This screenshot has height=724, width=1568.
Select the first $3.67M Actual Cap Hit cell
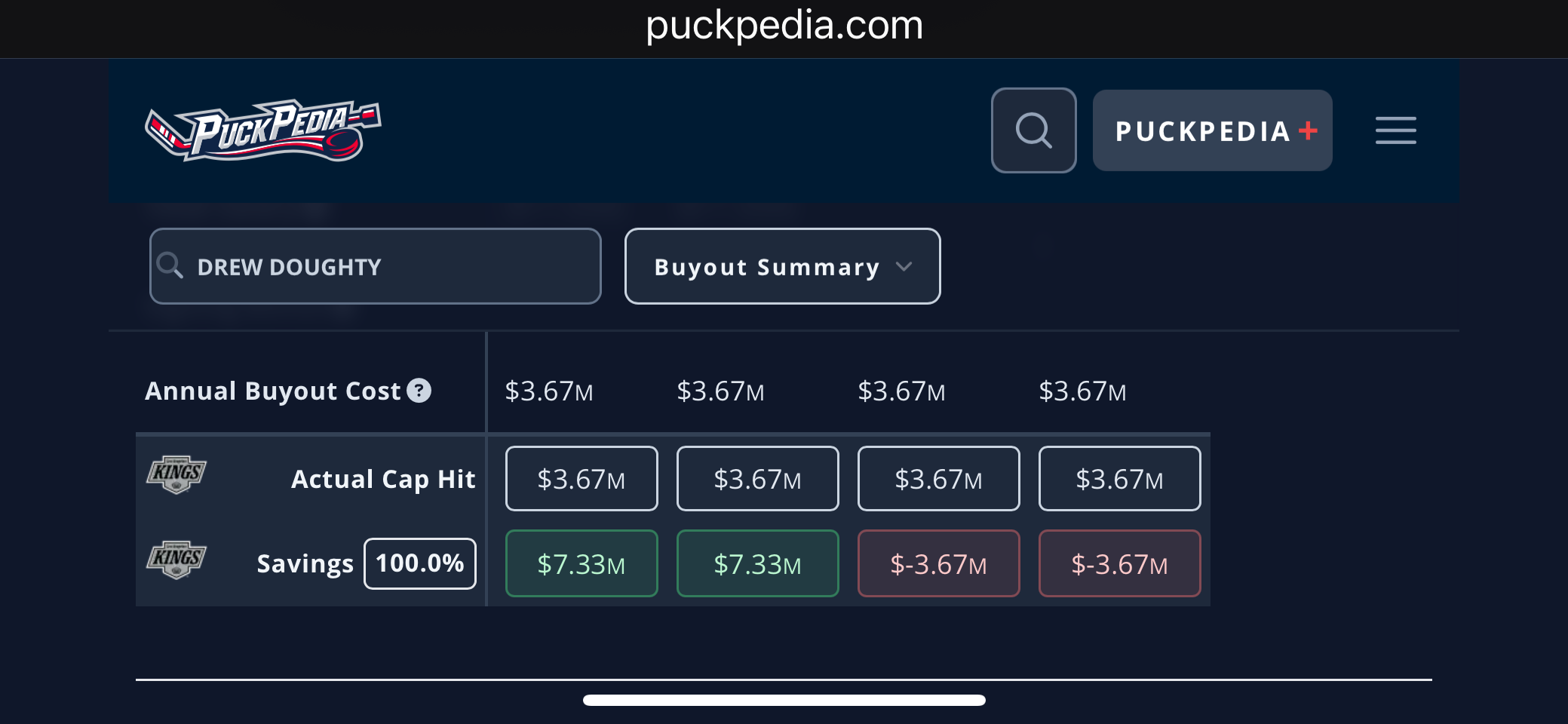coord(581,479)
